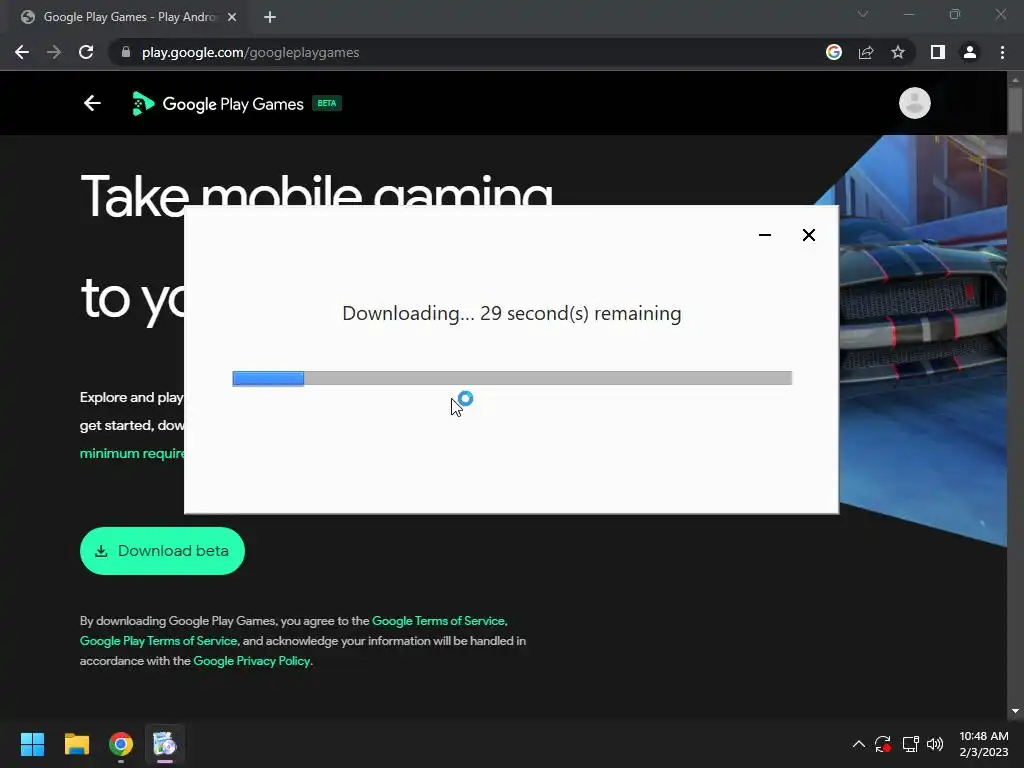Image resolution: width=1024 pixels, height=768 pixels.
Task: Reload the page in Chrome
Action: pyautogui.click(x=86, y=52)
